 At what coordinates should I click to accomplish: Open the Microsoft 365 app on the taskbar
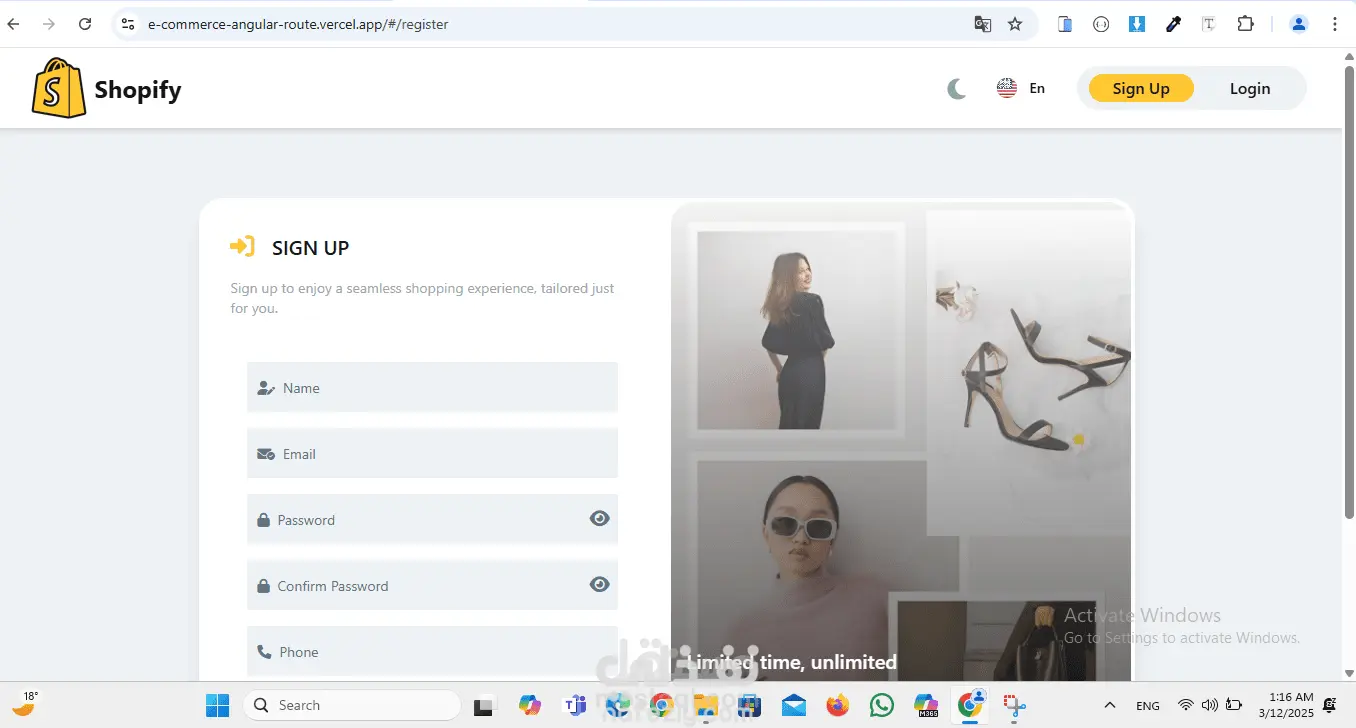(926, 705)
